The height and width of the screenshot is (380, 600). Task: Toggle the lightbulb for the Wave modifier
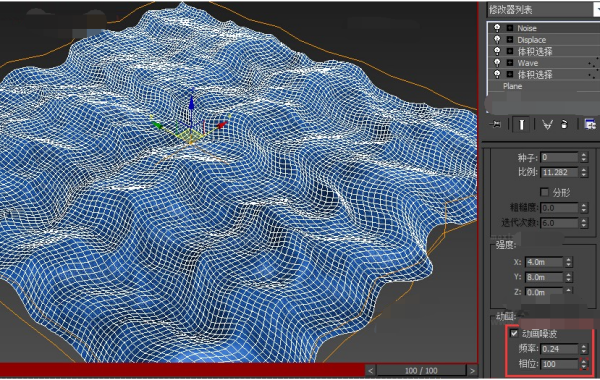coord(497,62)
